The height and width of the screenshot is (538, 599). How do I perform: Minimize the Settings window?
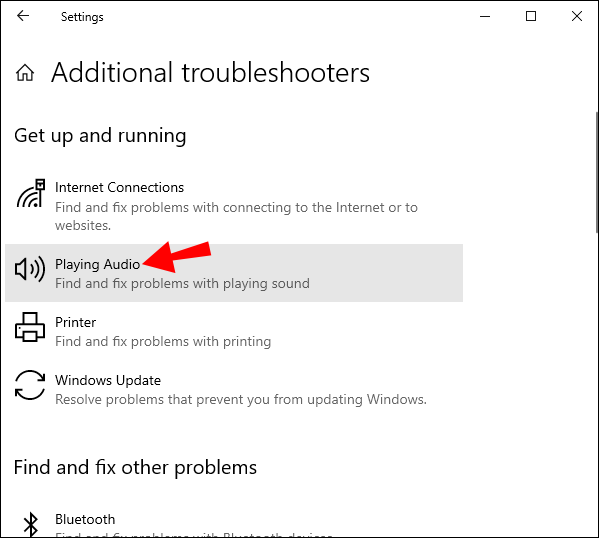tap(485, 16)
